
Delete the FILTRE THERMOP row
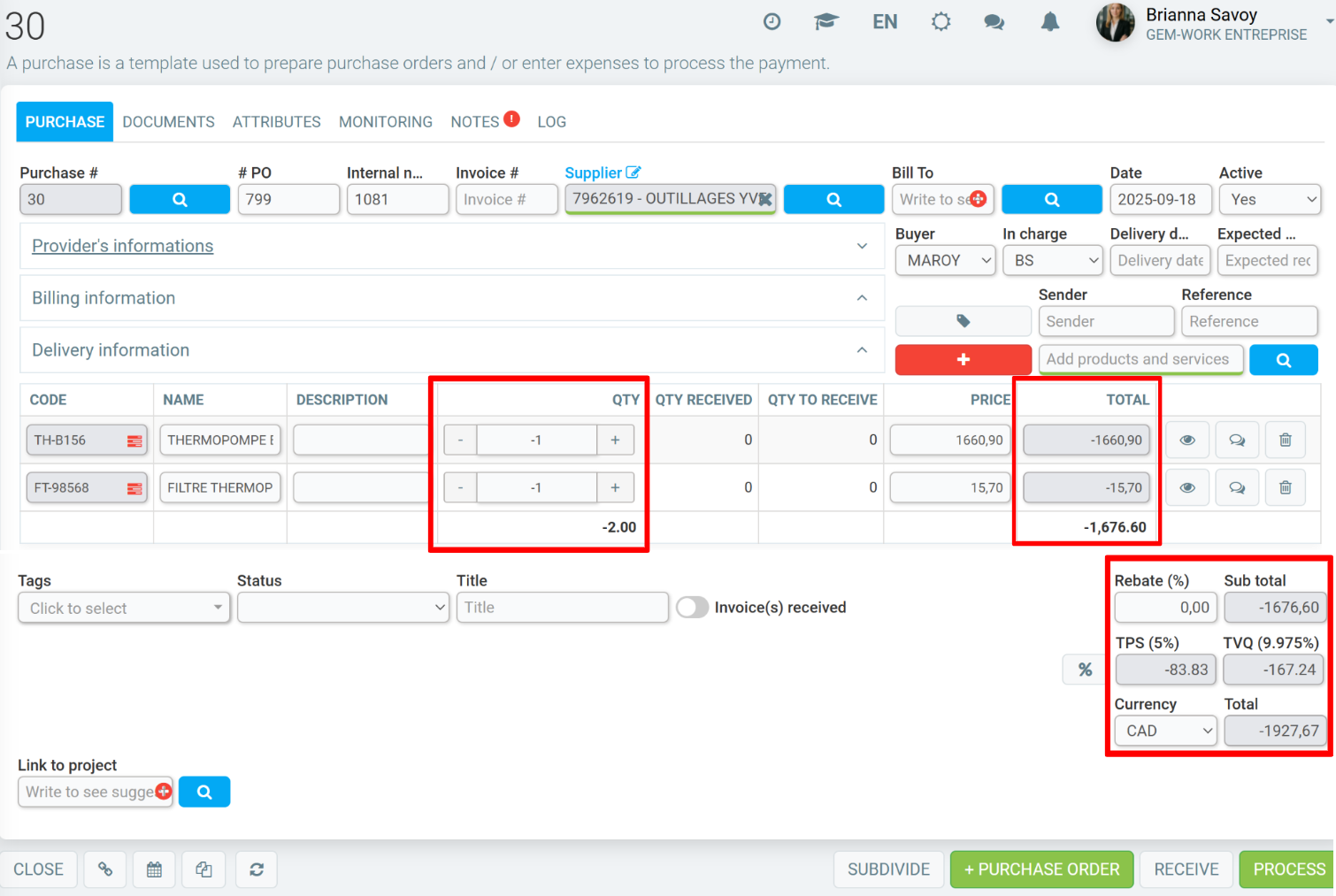coord(1286,487)
